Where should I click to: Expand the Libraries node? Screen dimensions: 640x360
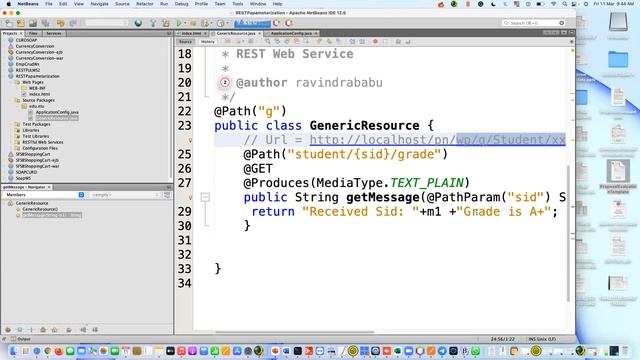coord(12,130)
